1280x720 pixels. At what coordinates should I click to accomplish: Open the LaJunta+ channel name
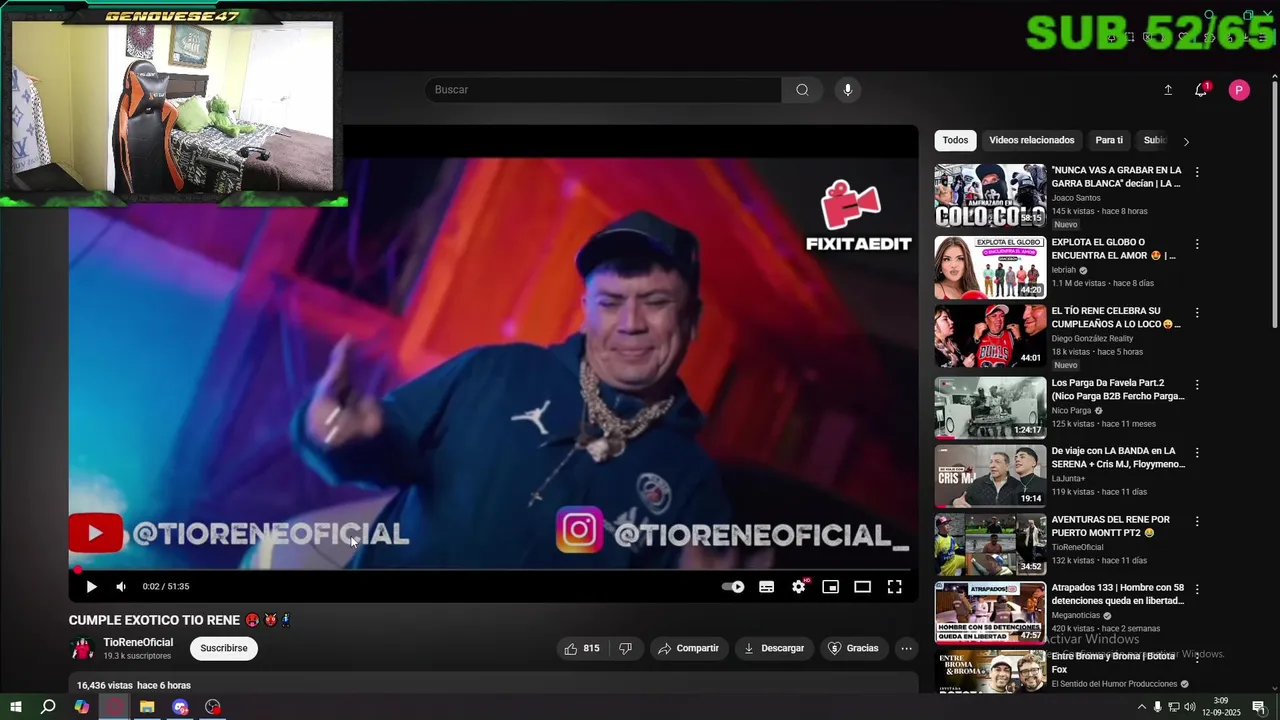click(1068, 479)
